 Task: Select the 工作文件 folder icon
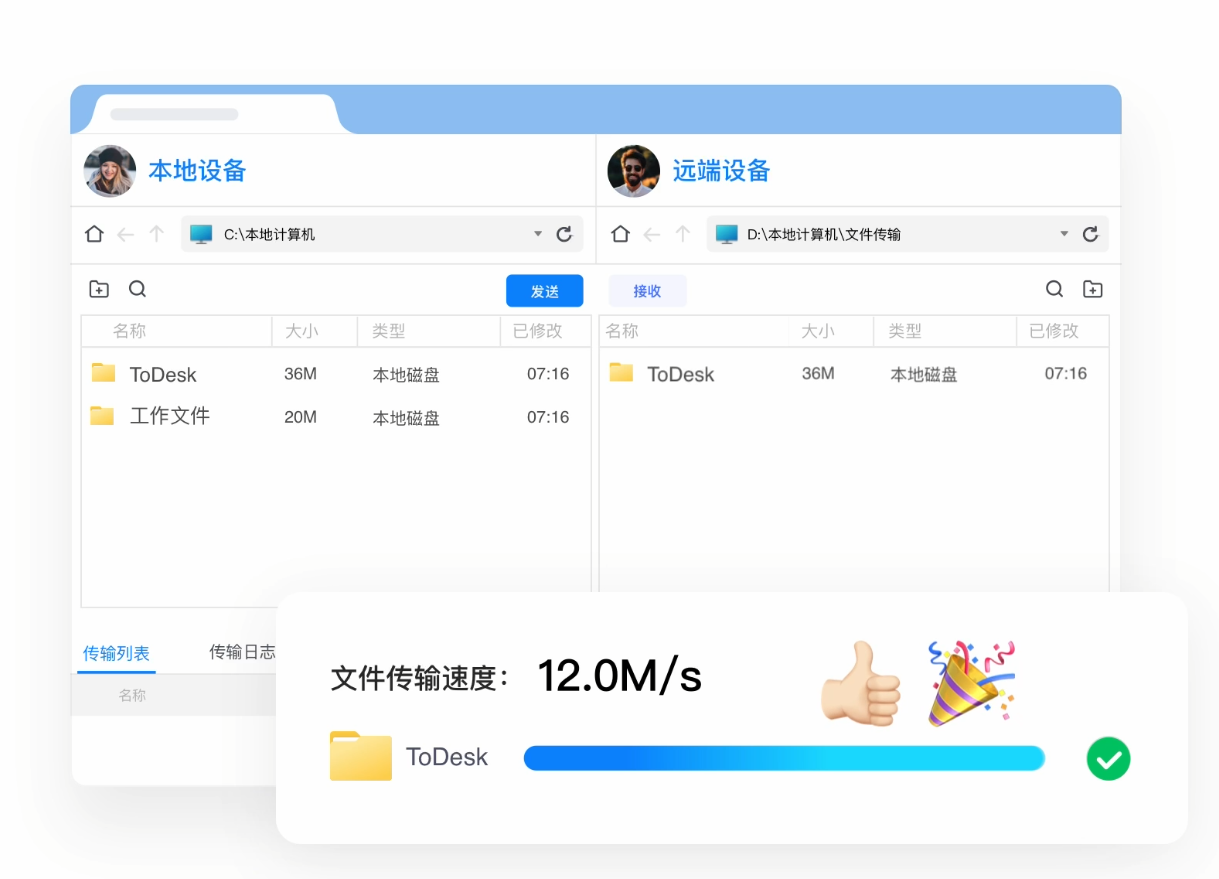coord(102,415)
